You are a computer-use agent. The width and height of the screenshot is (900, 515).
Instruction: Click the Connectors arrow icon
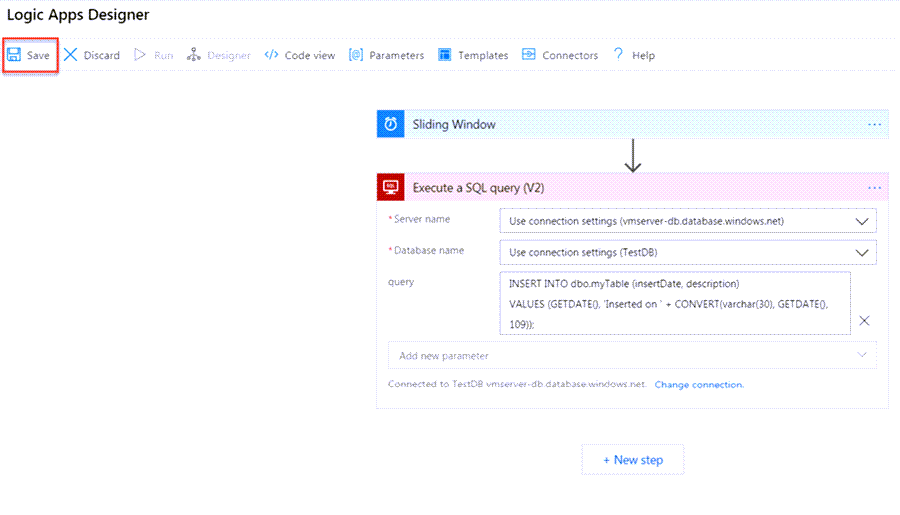(529, 55)
